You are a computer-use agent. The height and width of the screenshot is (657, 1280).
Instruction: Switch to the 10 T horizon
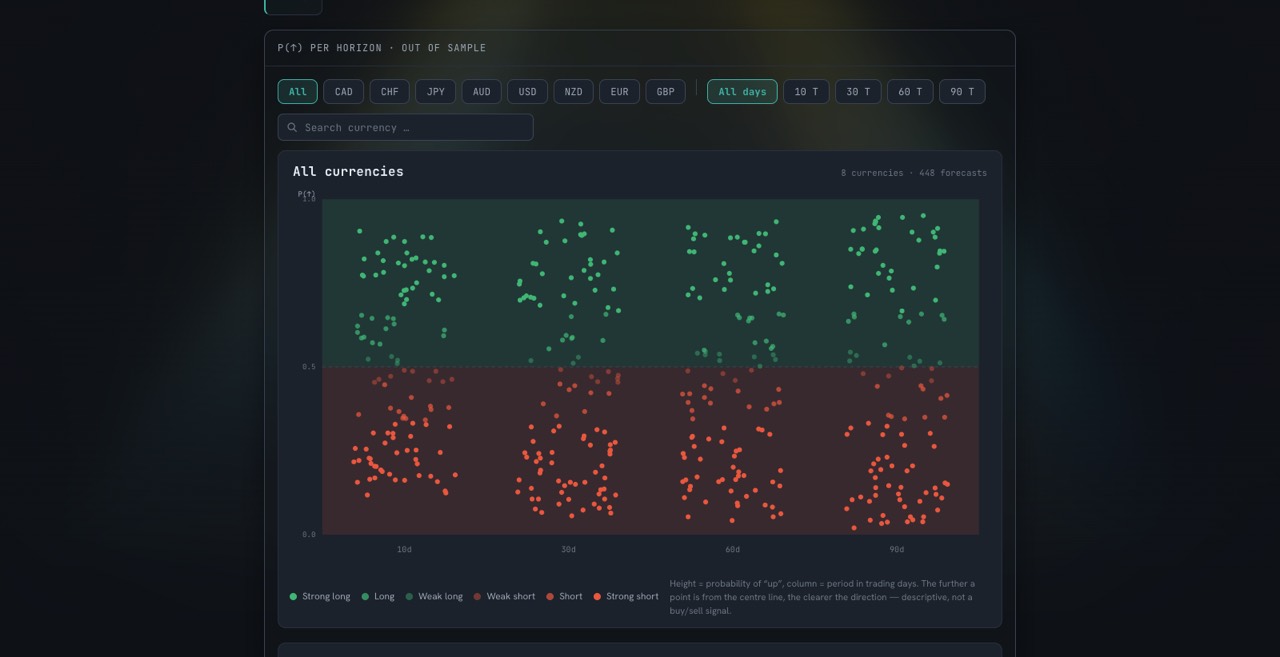pyautogui.click(x=806, y=92)
